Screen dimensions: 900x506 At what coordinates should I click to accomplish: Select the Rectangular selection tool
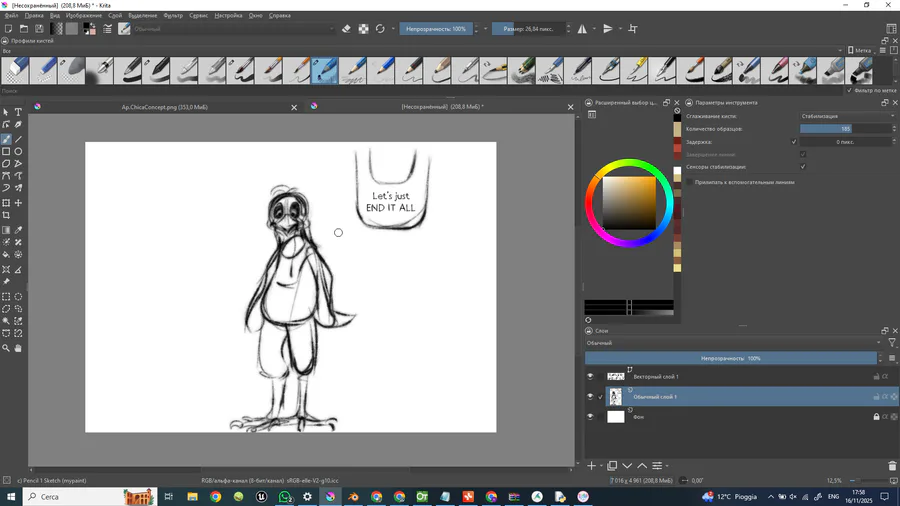pyautogui.click(x=6, y=297)
